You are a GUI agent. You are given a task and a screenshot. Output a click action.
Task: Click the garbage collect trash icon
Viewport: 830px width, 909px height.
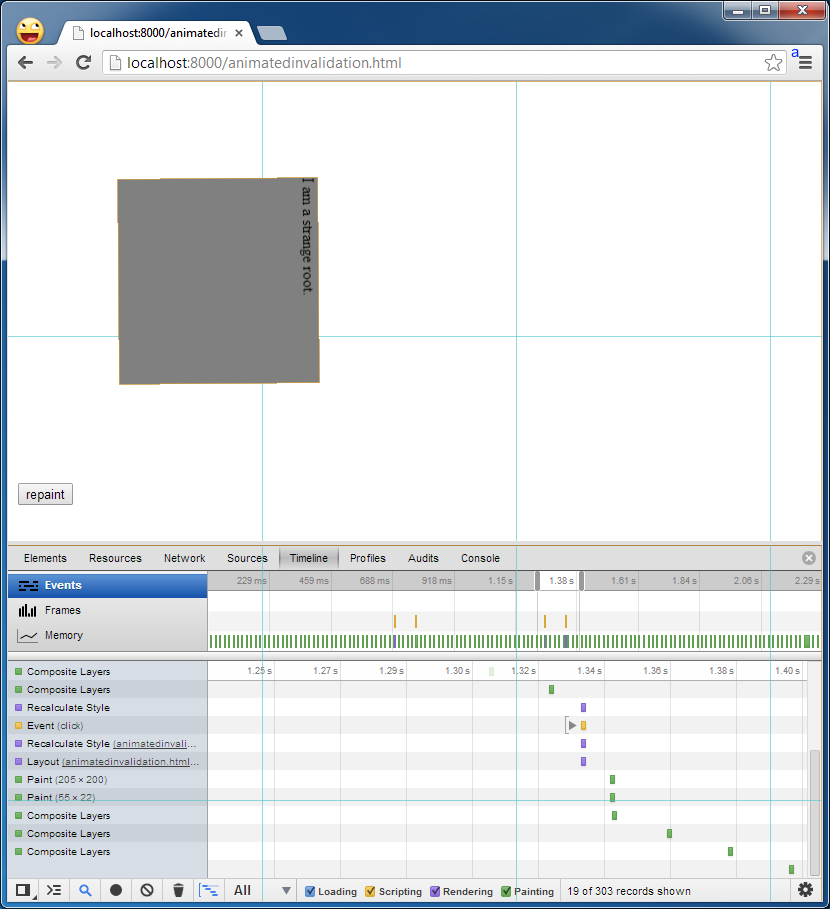pyautogui.click(x=179, y=890)
